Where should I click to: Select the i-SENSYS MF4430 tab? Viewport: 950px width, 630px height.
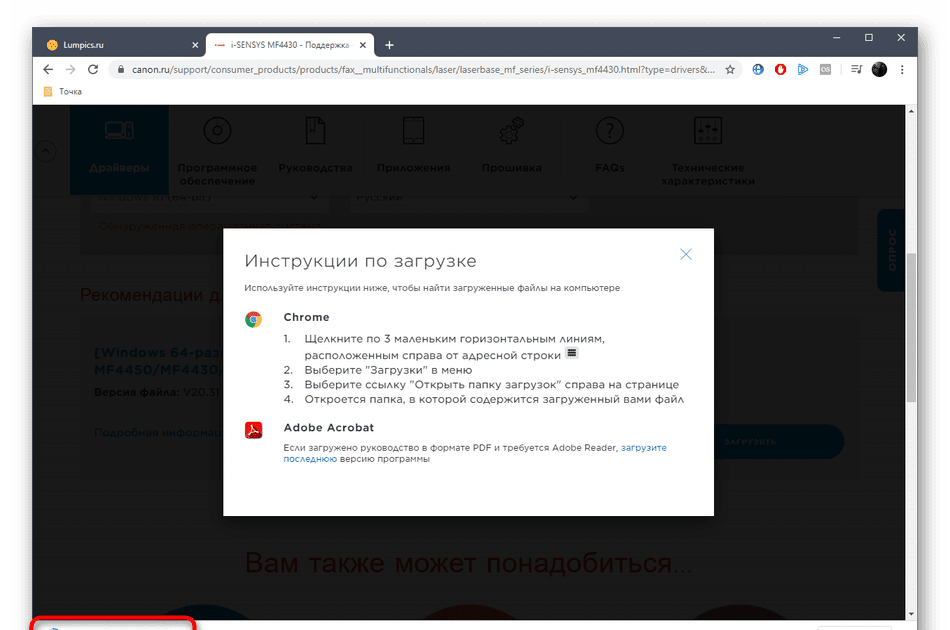click(290, 45)
